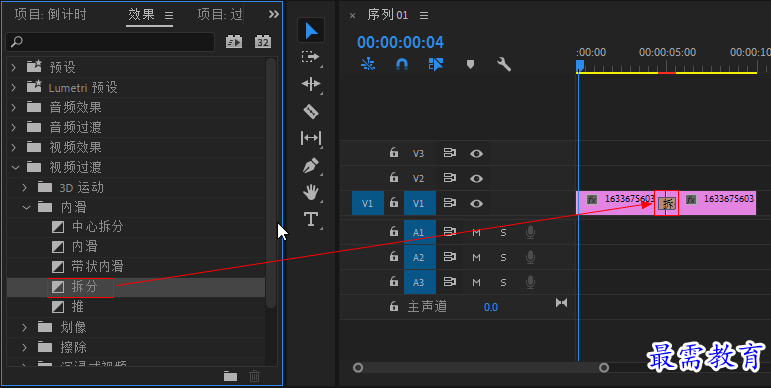
Task: Open the 效果 panel menu icon
Action: (x=169, y=16)
